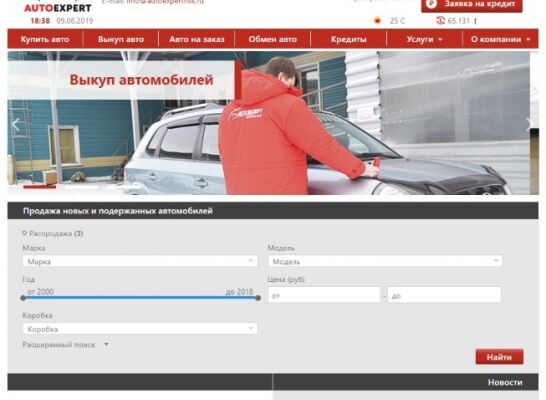Expand Расширенный поиск options
546x400 pixels.
[x=65, y=345]
